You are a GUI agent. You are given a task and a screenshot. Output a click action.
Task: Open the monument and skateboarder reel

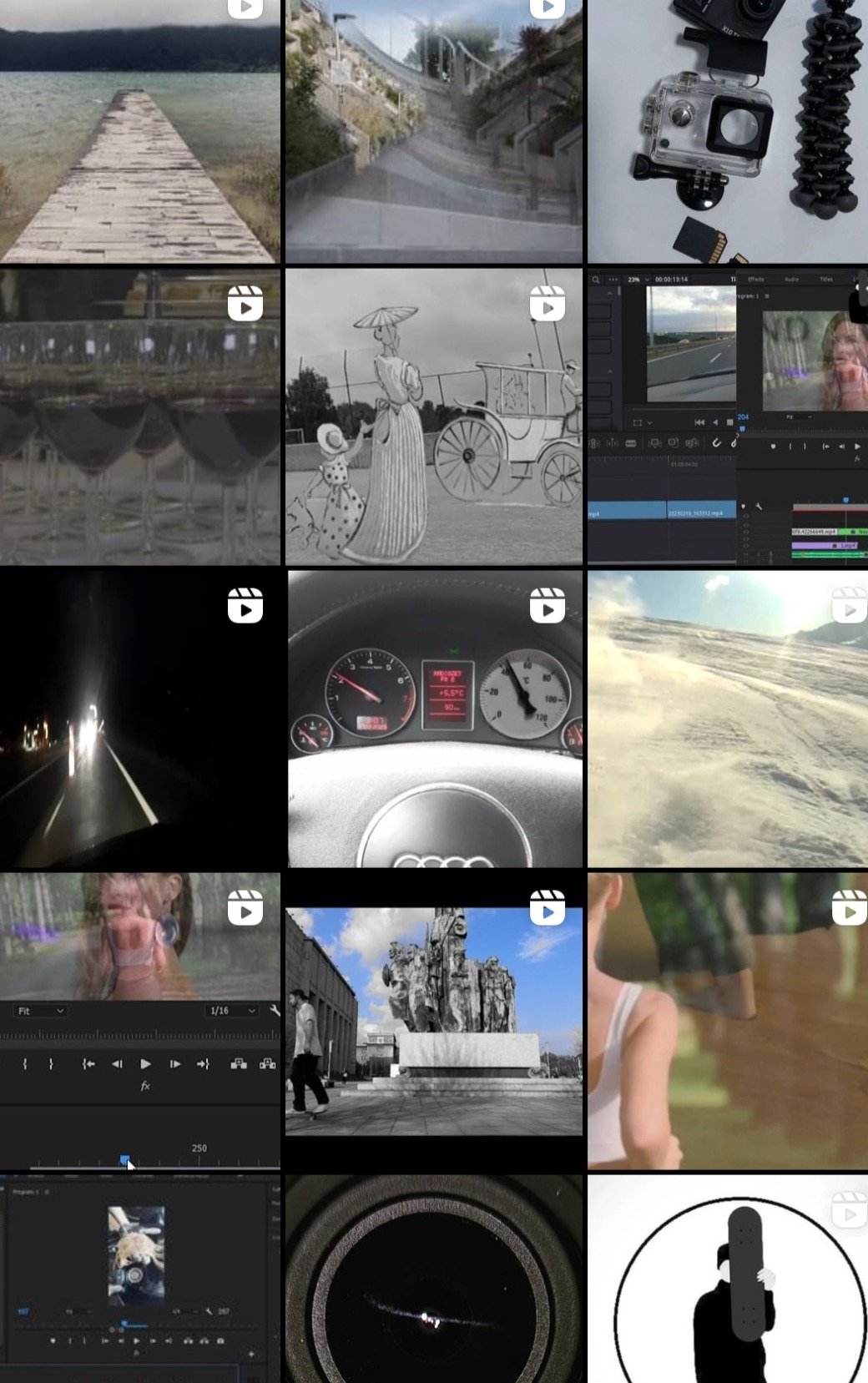pyautogui.click(x=434, y=1021)
